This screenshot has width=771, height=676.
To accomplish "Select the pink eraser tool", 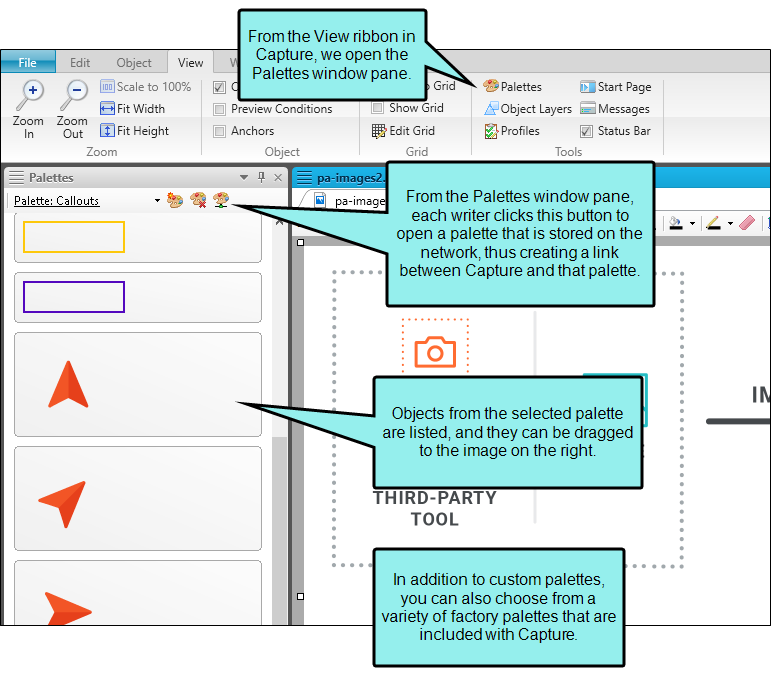I will point(746,222).
